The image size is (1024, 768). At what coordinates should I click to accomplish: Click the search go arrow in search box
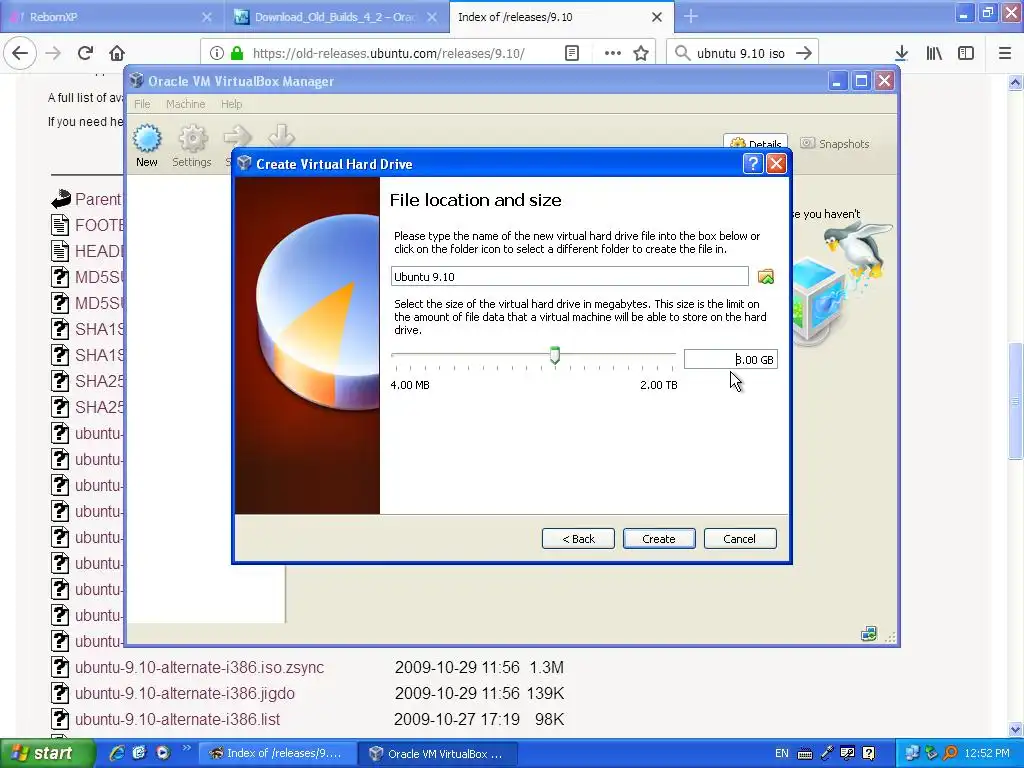coord(804,53)
